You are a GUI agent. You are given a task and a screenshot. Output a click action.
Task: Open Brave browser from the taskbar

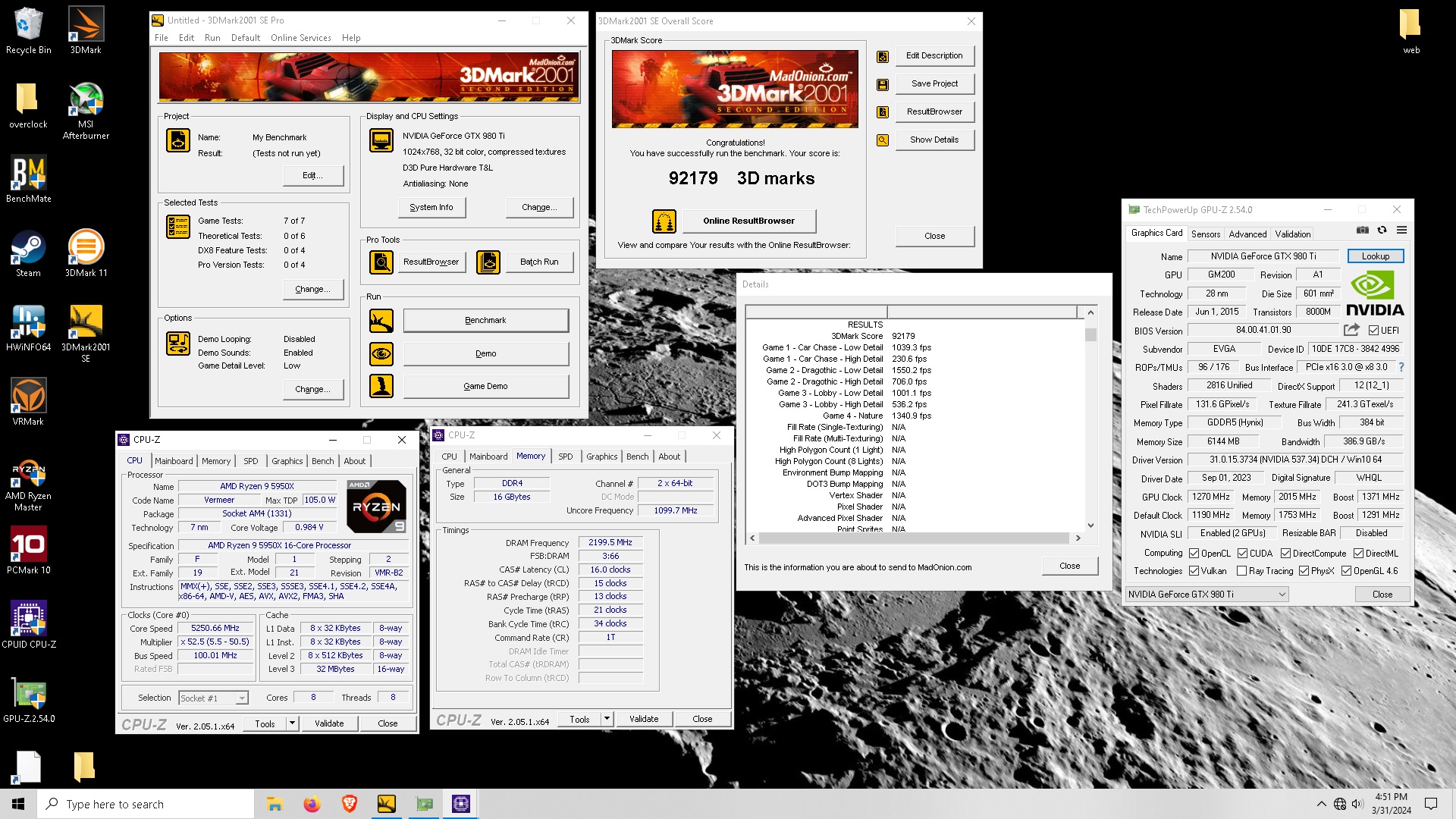tap(349, 804)
